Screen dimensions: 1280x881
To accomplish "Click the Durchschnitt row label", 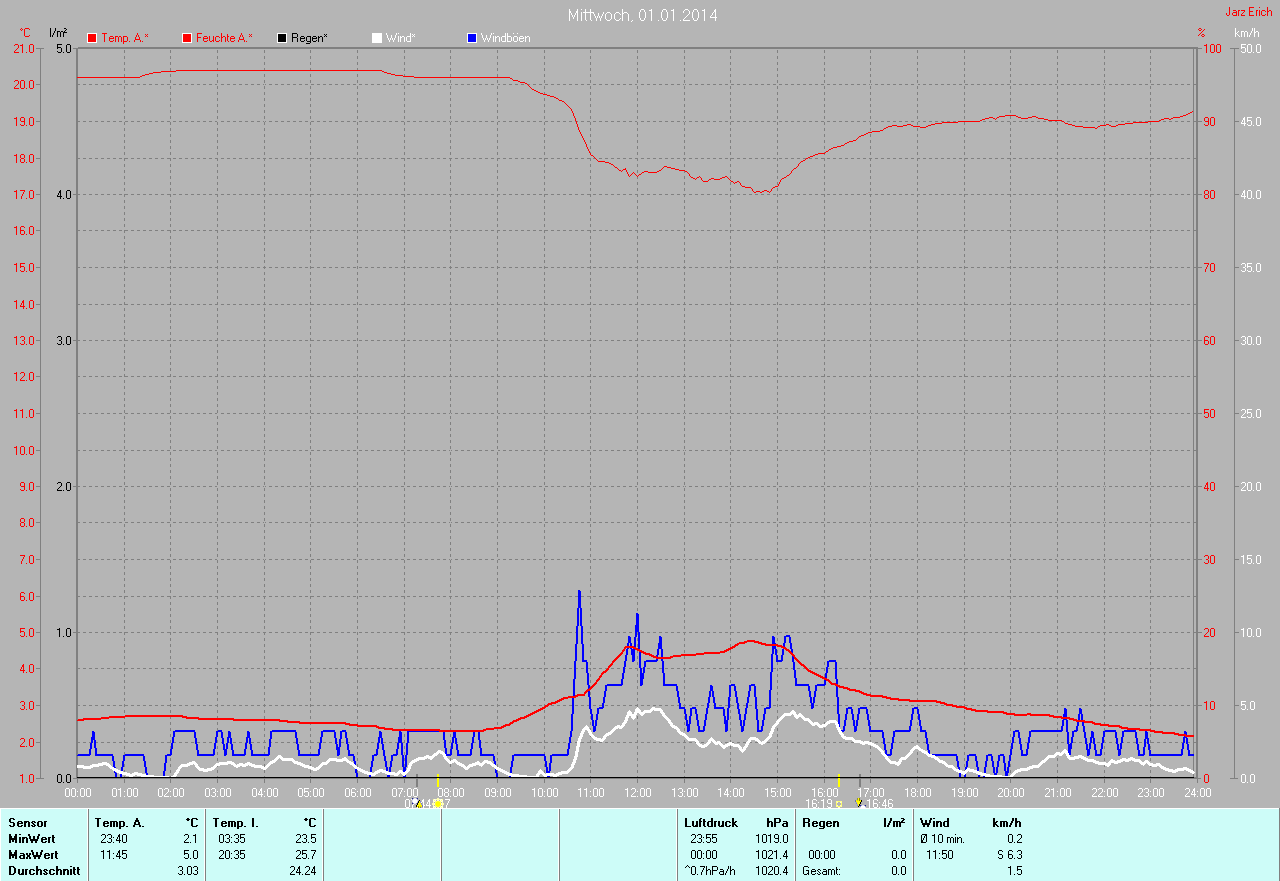I will click(x=44, y=871).
